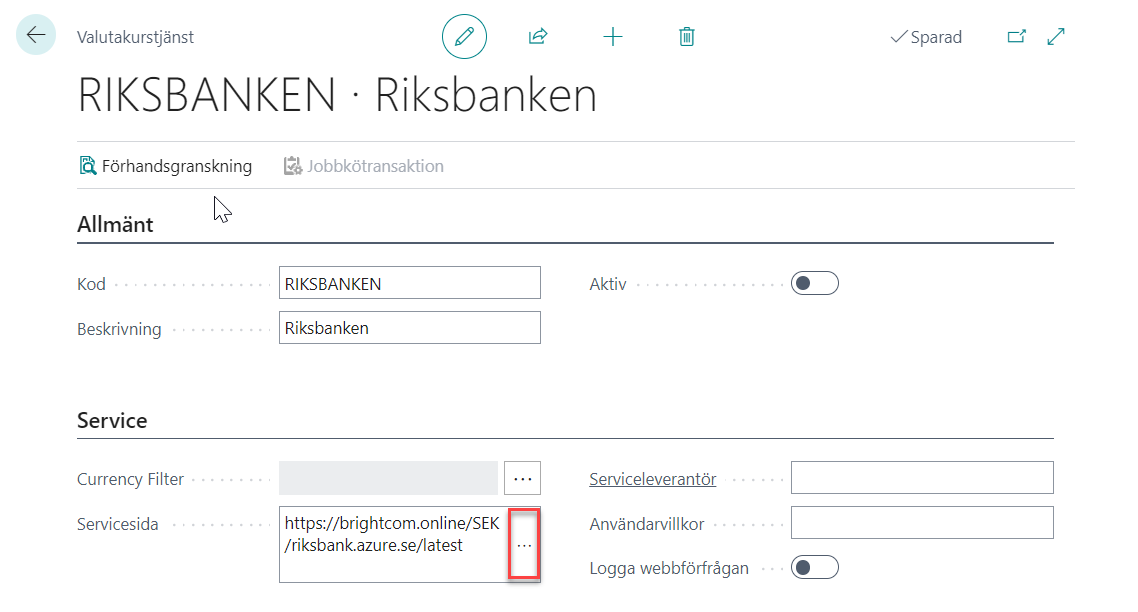
Task: Collapse the Allmänt section header
Action: coord(115,224)
